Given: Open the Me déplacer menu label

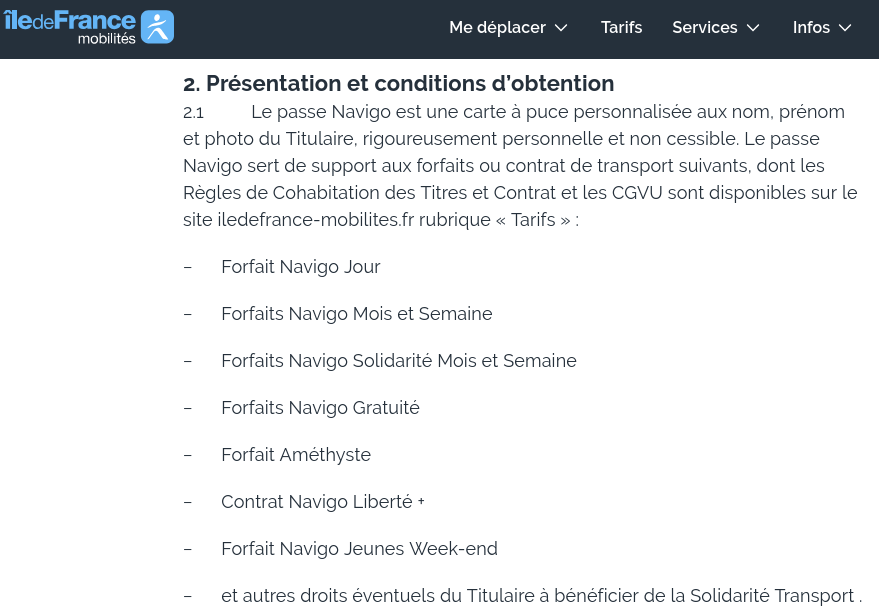Looking at the screenshot, I should (x=497, y=28).
